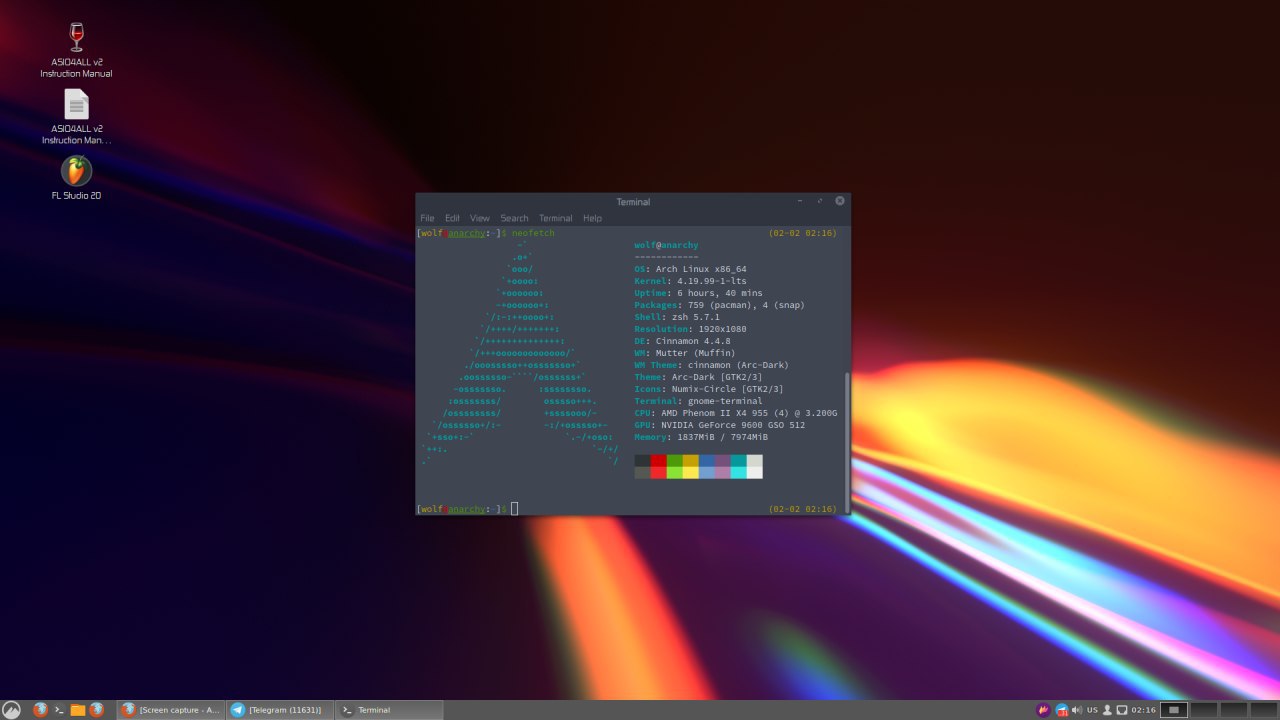Screen dimensions: 1280x720
Task: Click the bottom terminal prompt cursor
Action: (515, 509)
